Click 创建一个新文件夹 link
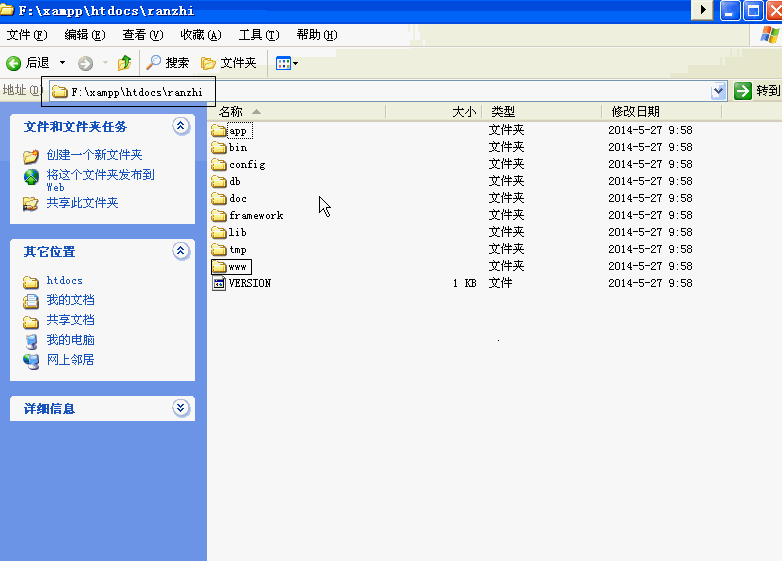The image size is (782, 561). coord(94,155)
